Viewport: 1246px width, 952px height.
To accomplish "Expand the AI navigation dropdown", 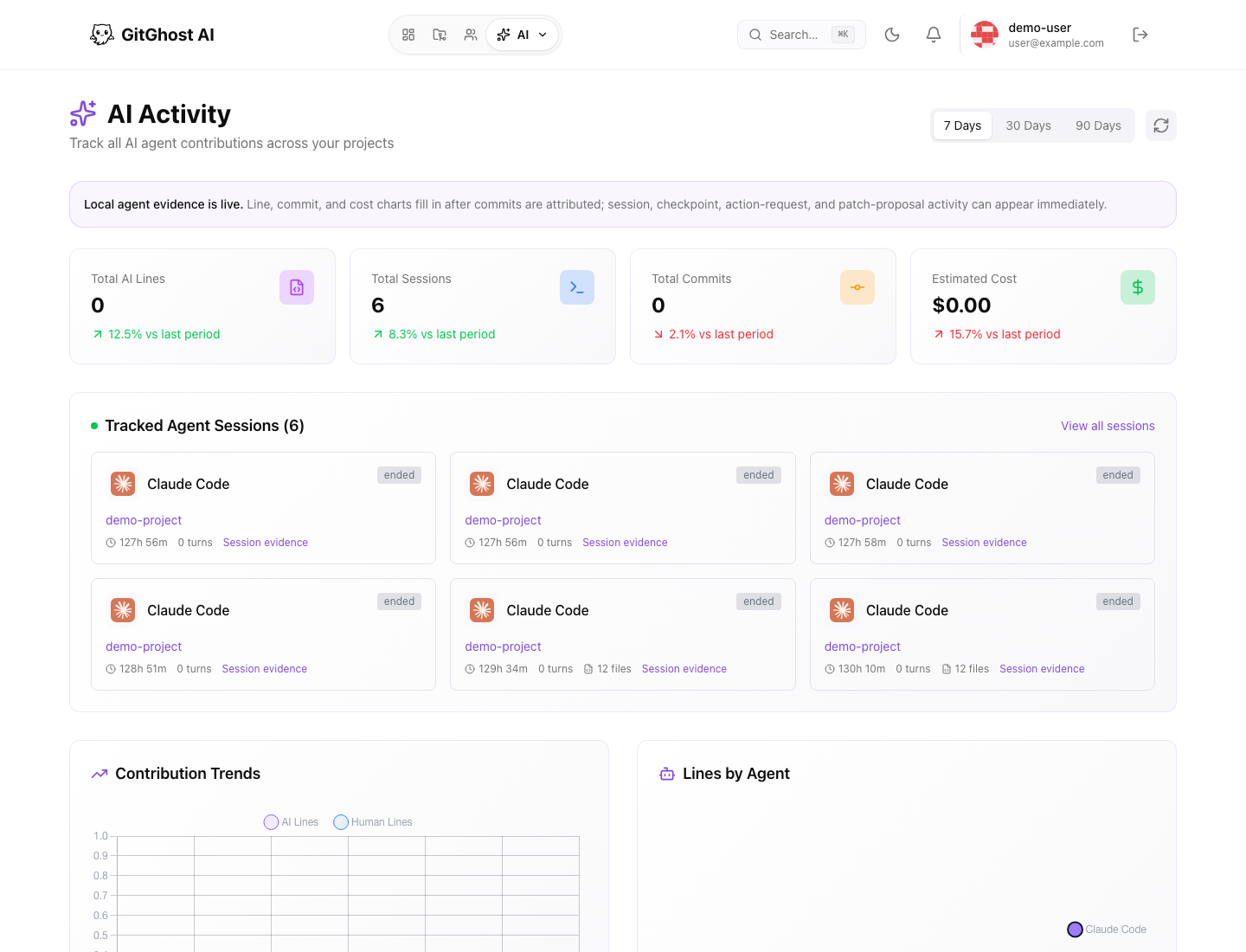I will 523,35.
